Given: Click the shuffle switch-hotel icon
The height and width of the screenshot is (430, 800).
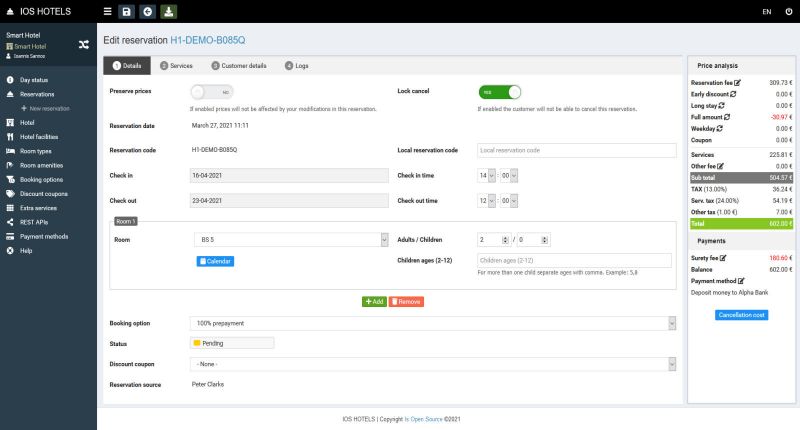Looking at the screenshot, I should click(84, 45).
